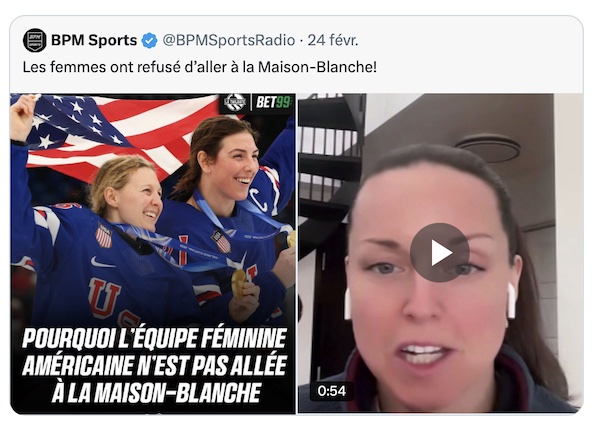Open the BPM Sports display name link
Viewport: 600px width, 435px height.
[94, 40]
